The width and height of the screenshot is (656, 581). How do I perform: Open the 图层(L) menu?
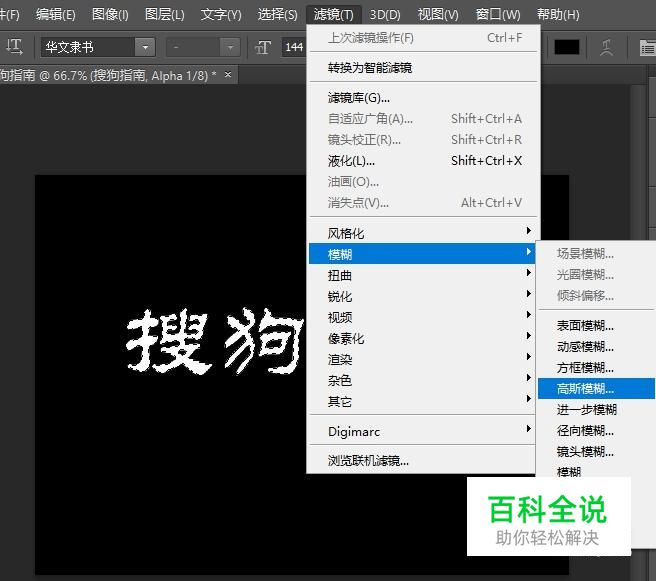pyautogui.click(x=164, y=15)
